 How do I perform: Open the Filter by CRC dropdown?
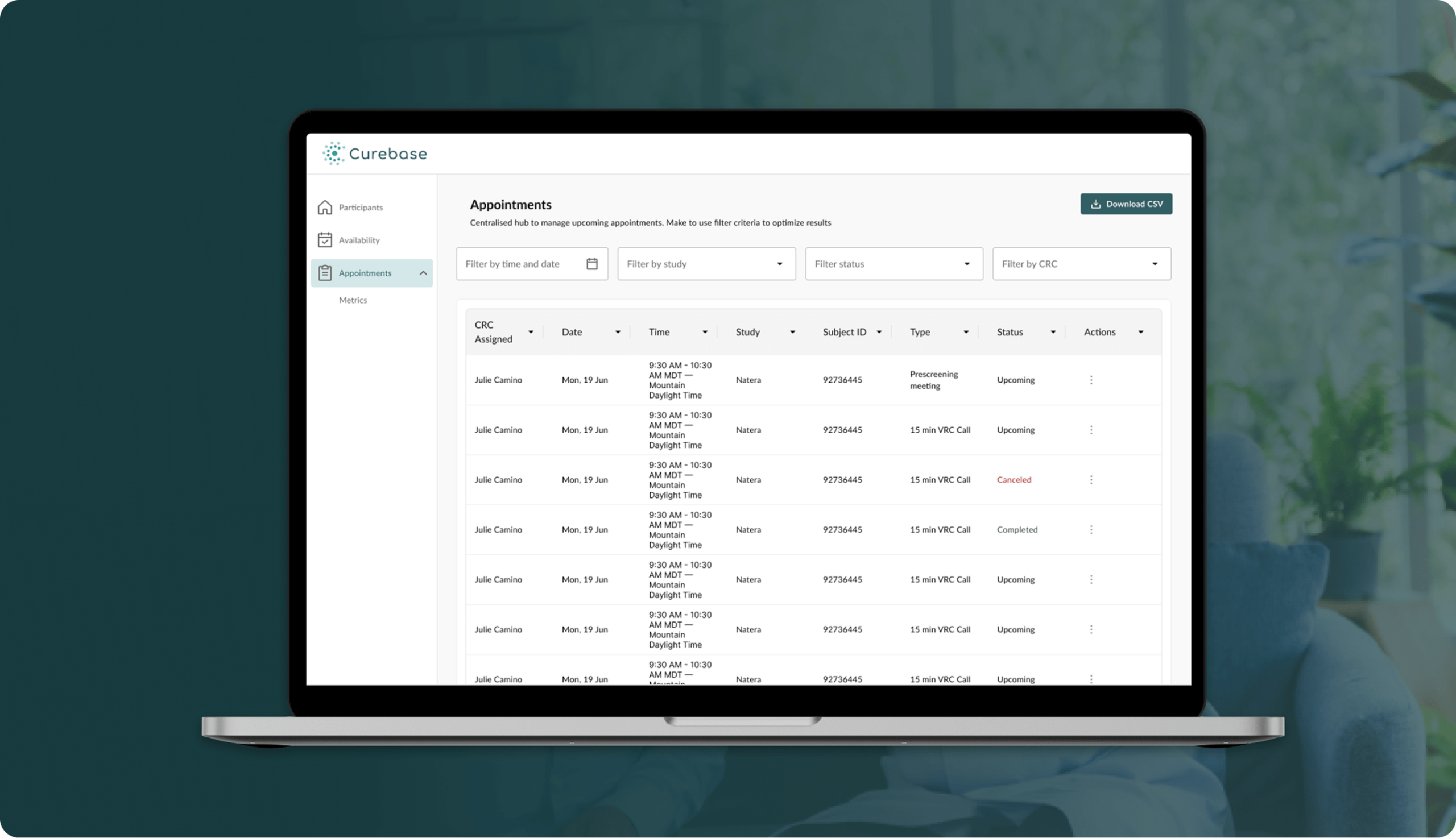1081,264
